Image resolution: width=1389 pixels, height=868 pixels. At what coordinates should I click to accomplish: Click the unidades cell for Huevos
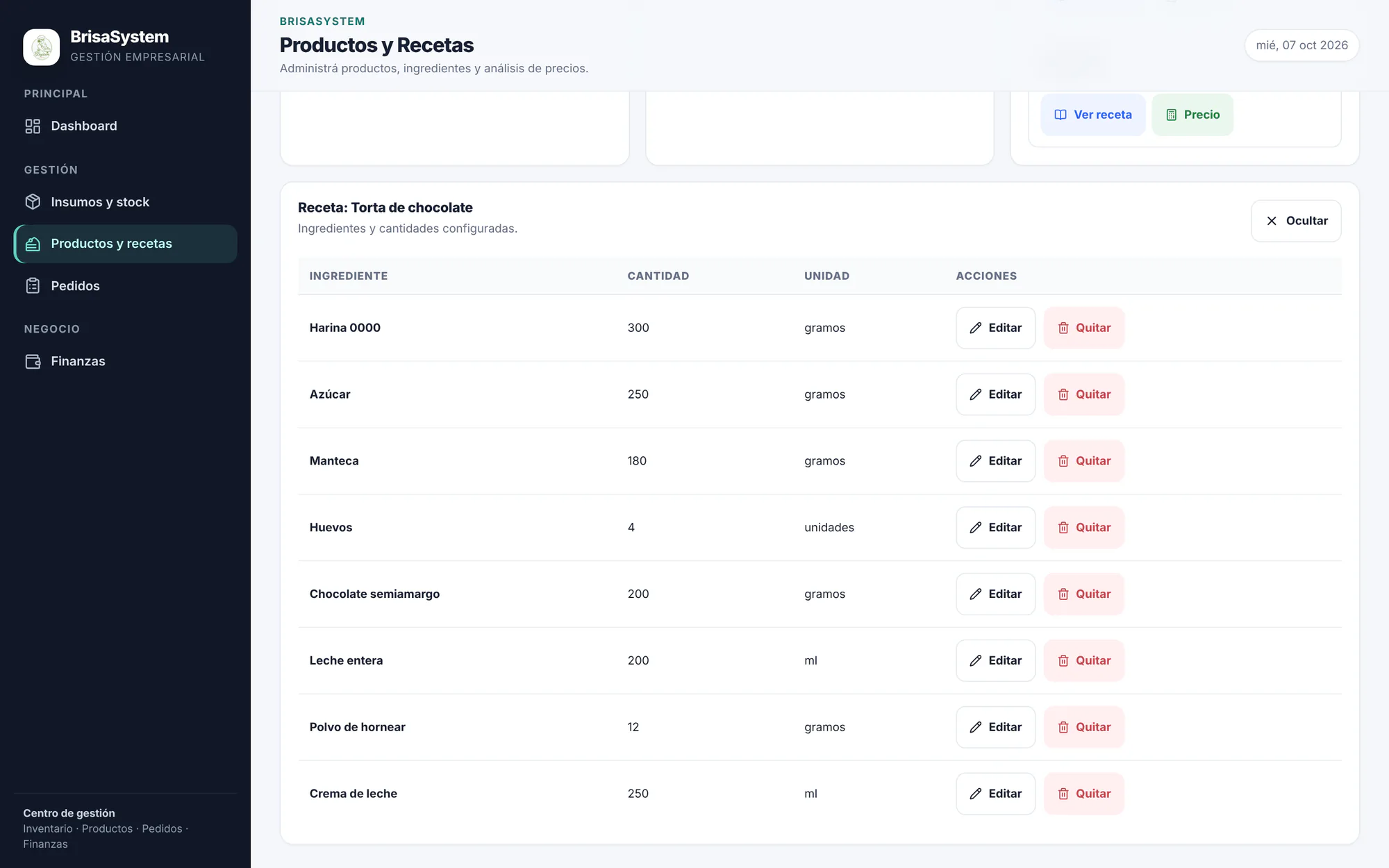[x=829, y=528]
